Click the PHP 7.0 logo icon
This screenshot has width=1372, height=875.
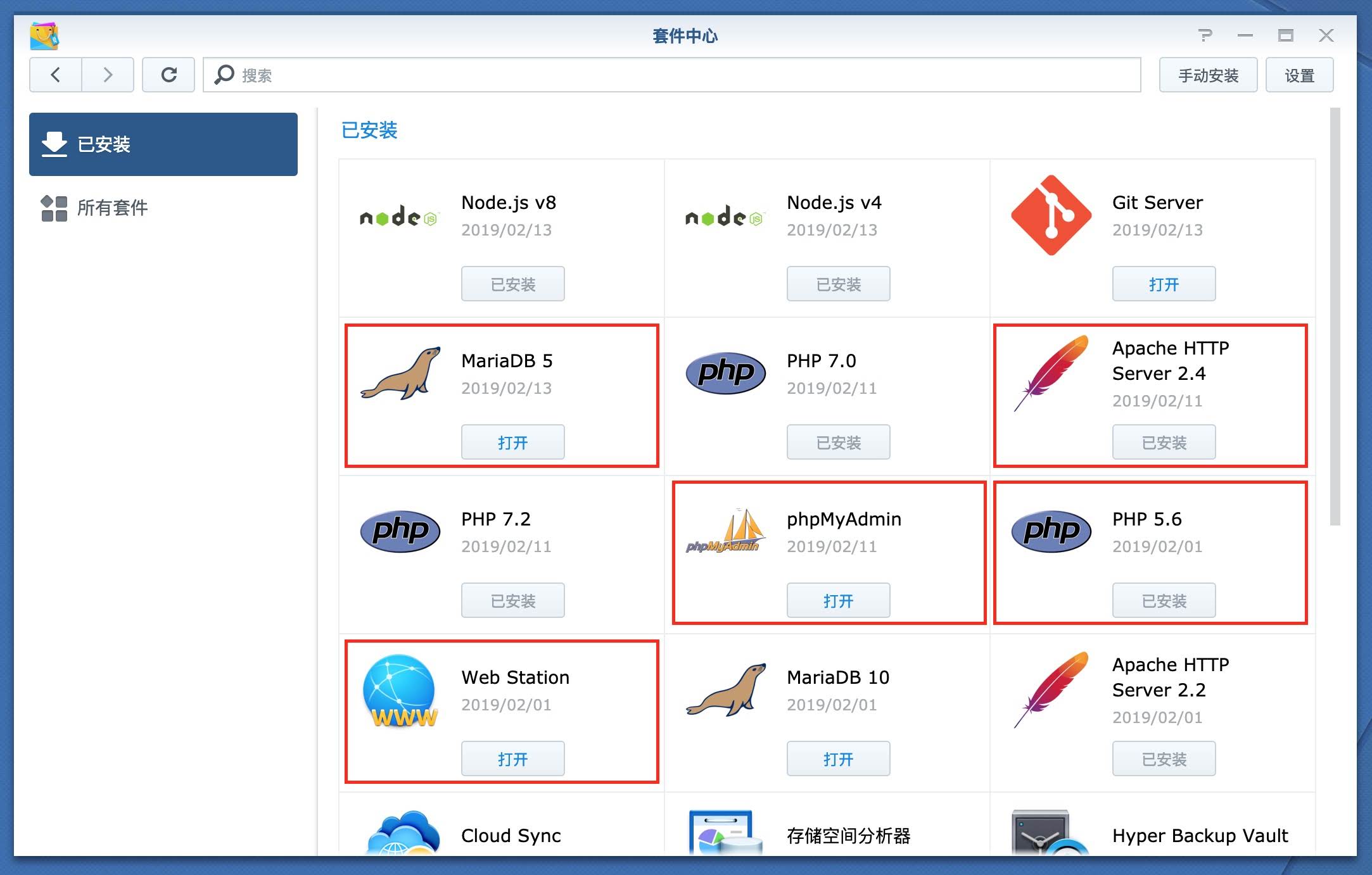click(726, 373)
